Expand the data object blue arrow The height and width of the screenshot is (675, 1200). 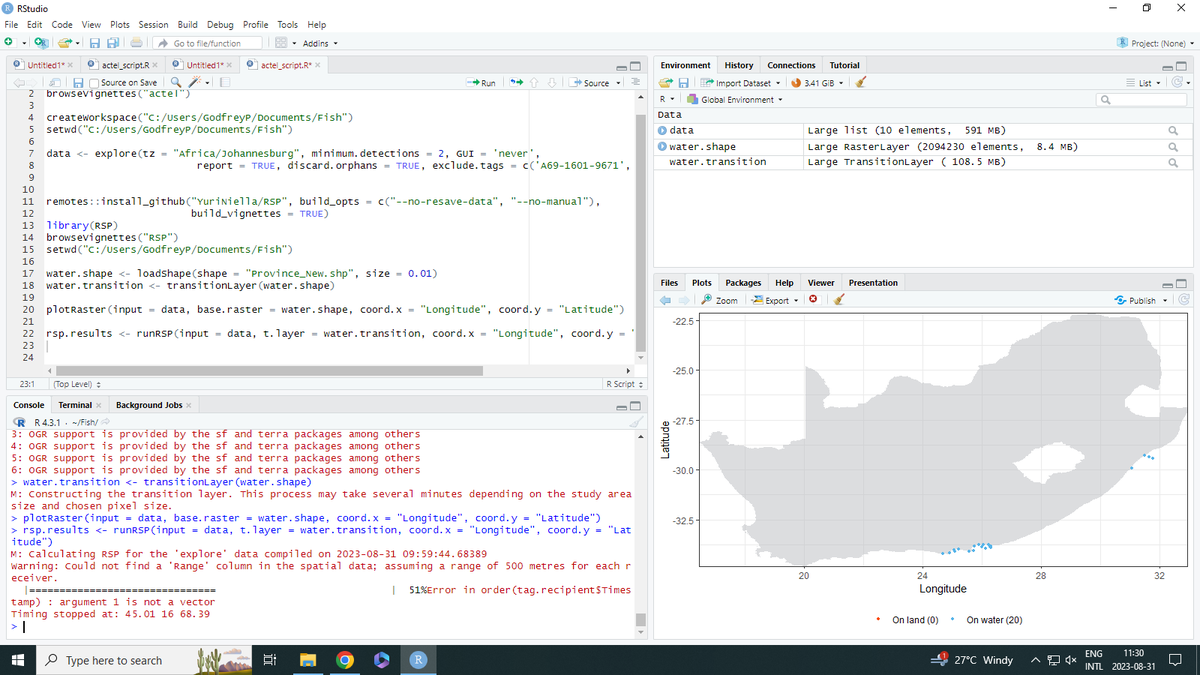pos(663,131)
